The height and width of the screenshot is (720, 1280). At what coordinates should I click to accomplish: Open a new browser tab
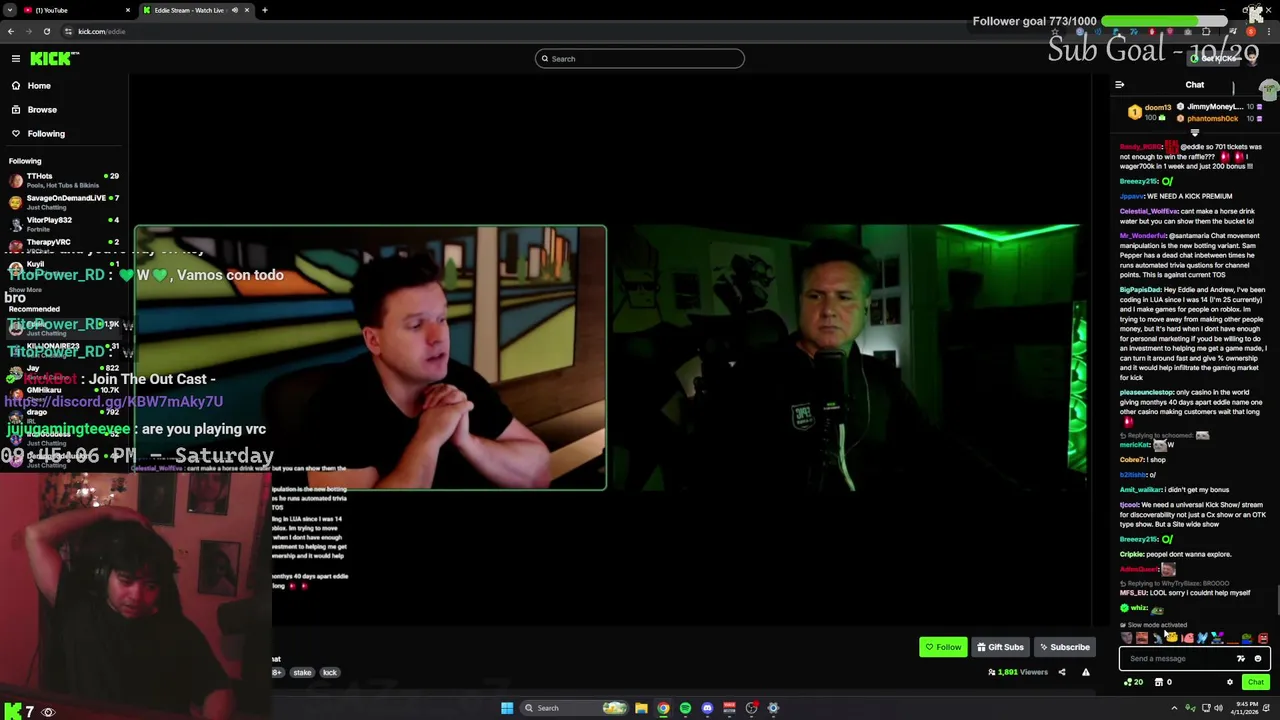(265, 10)
